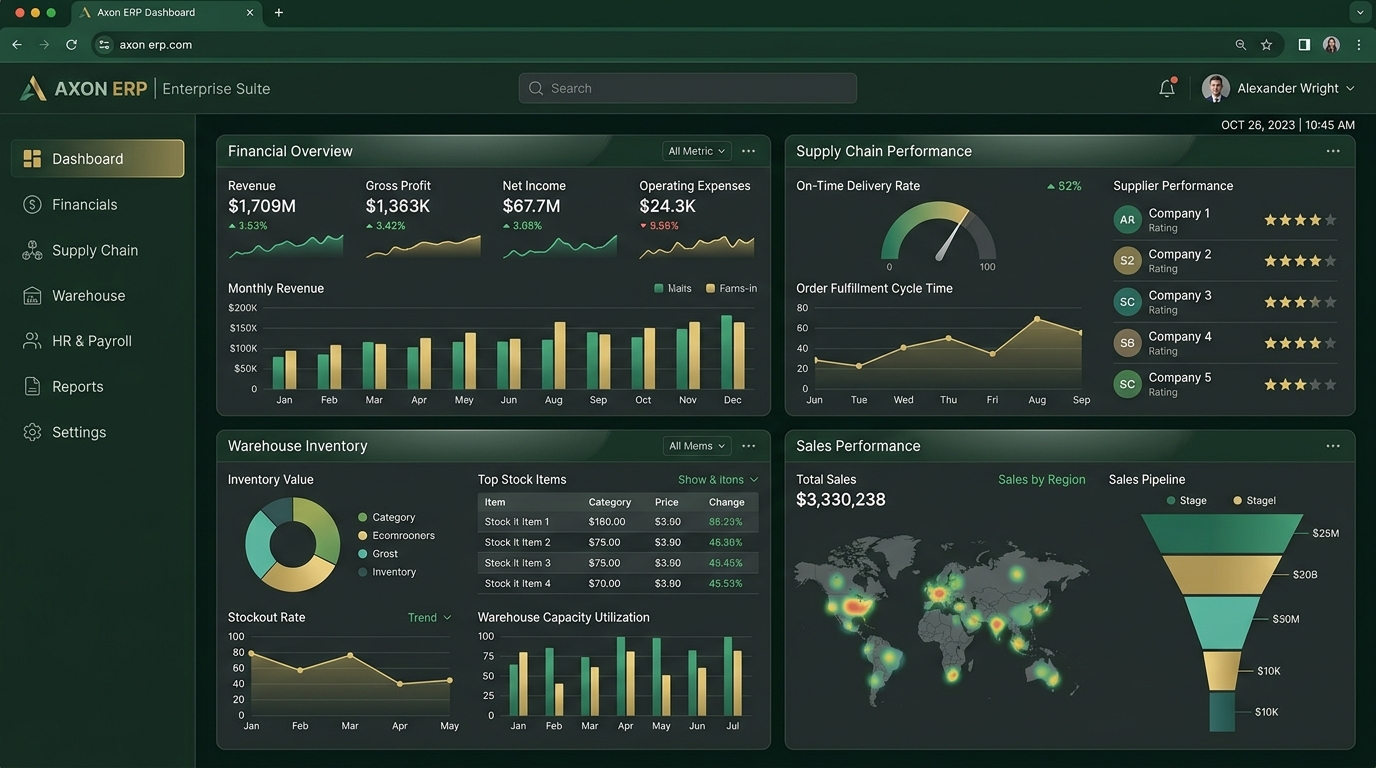Click Show & itons in Top Stock Items
The width and height of the screenshot is (1376, 768).
pyautogui.click(x=718, y=480)
